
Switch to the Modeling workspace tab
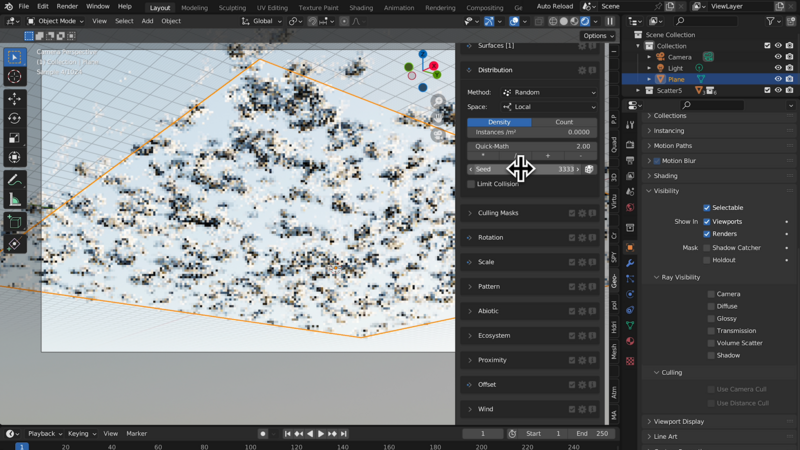pos(194,8)
